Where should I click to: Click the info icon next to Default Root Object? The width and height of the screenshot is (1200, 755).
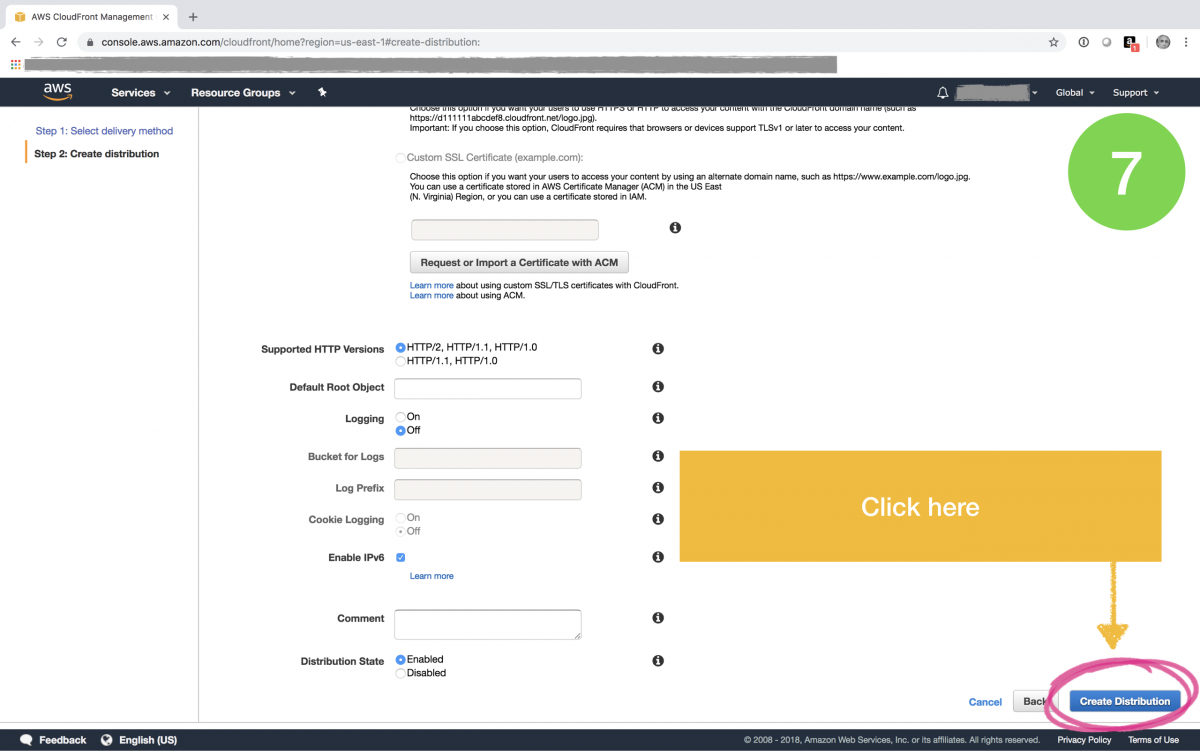coord(657,387)
